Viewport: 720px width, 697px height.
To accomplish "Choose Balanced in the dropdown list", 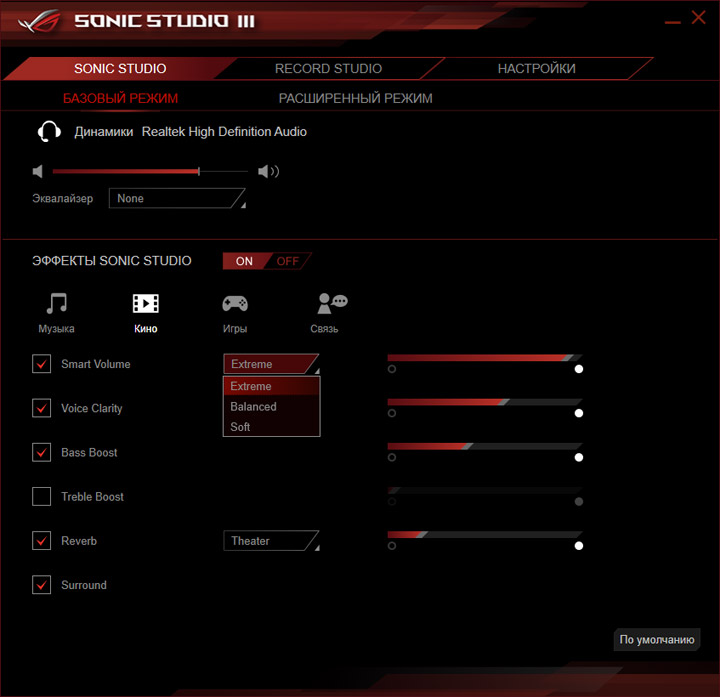I will (271, 406).
